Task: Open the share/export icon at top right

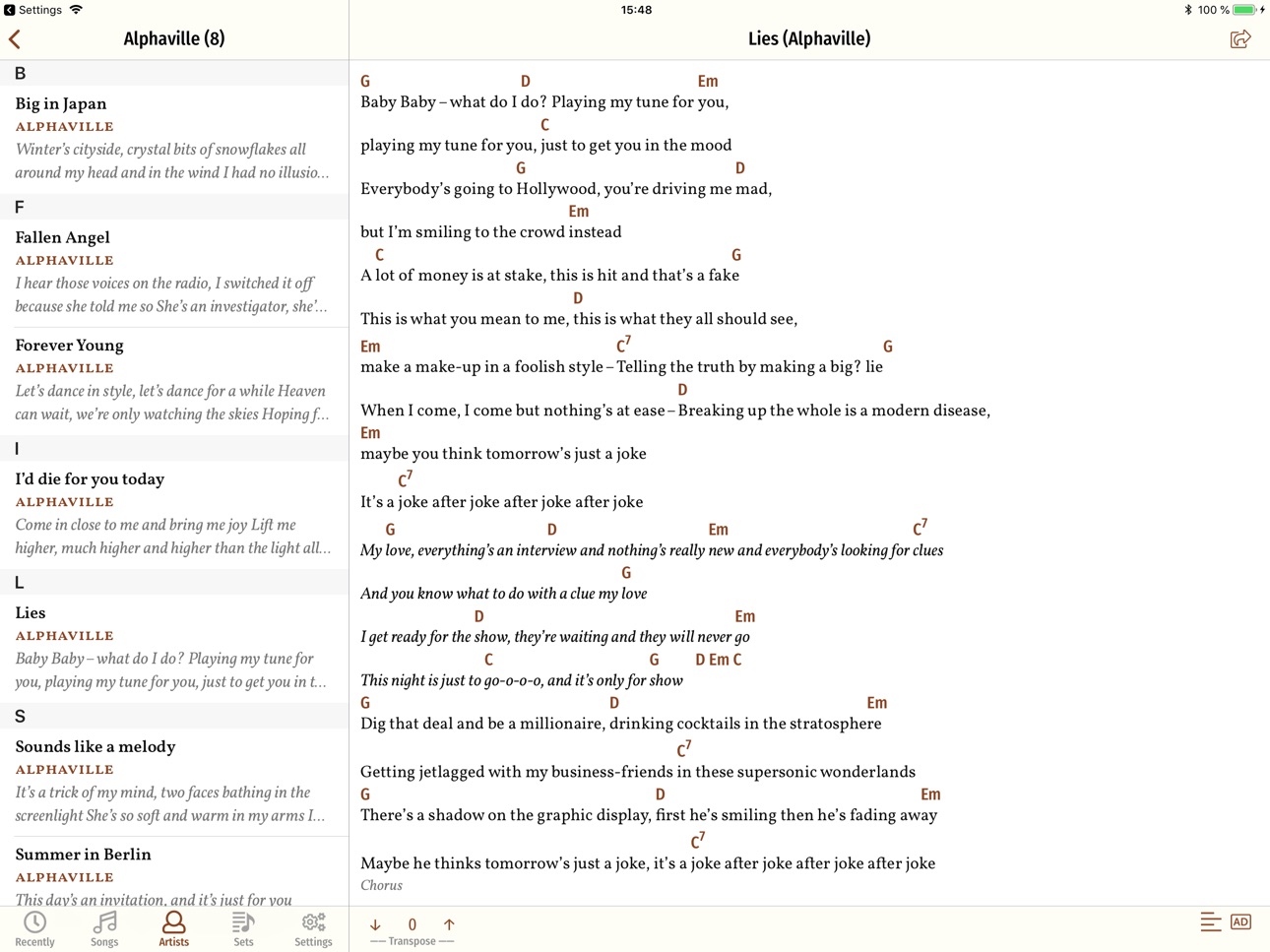Action: (1240, 39)
